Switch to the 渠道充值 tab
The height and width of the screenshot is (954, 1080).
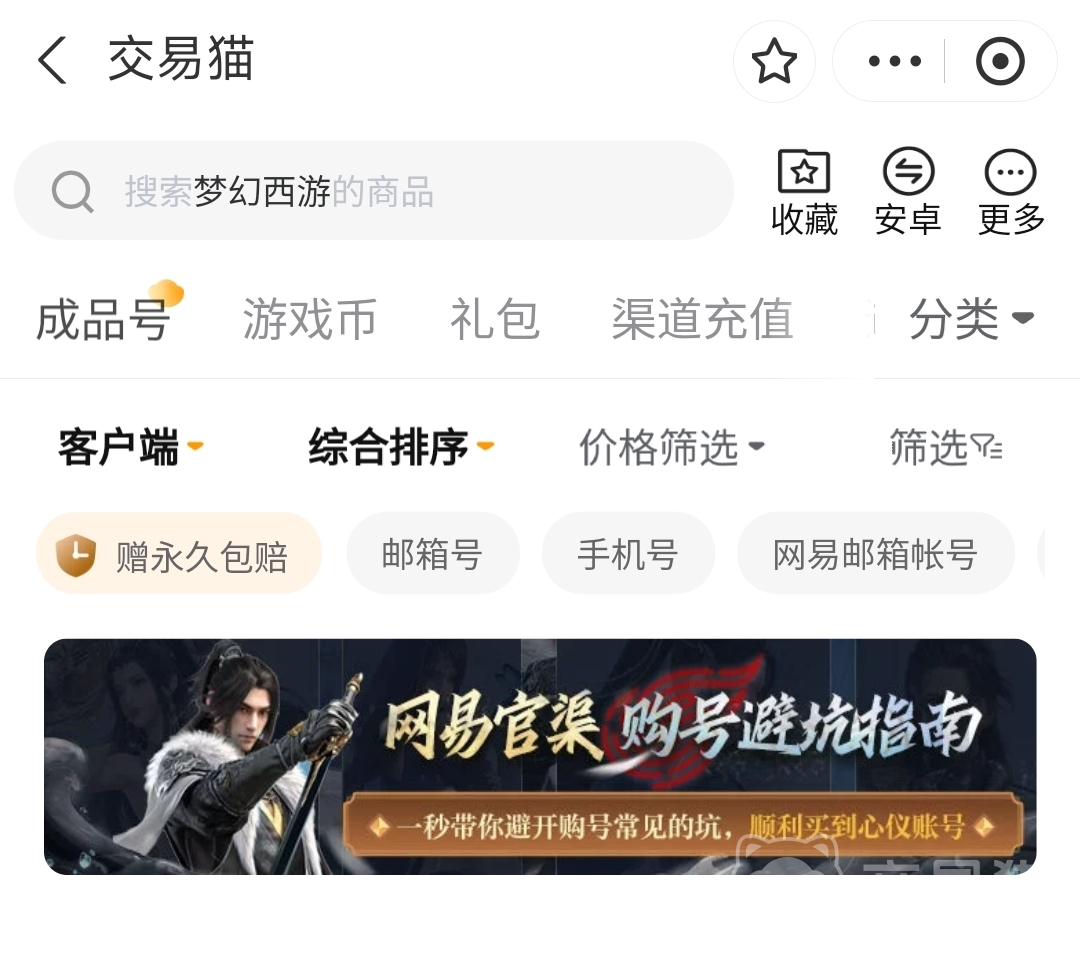[703, 319]
